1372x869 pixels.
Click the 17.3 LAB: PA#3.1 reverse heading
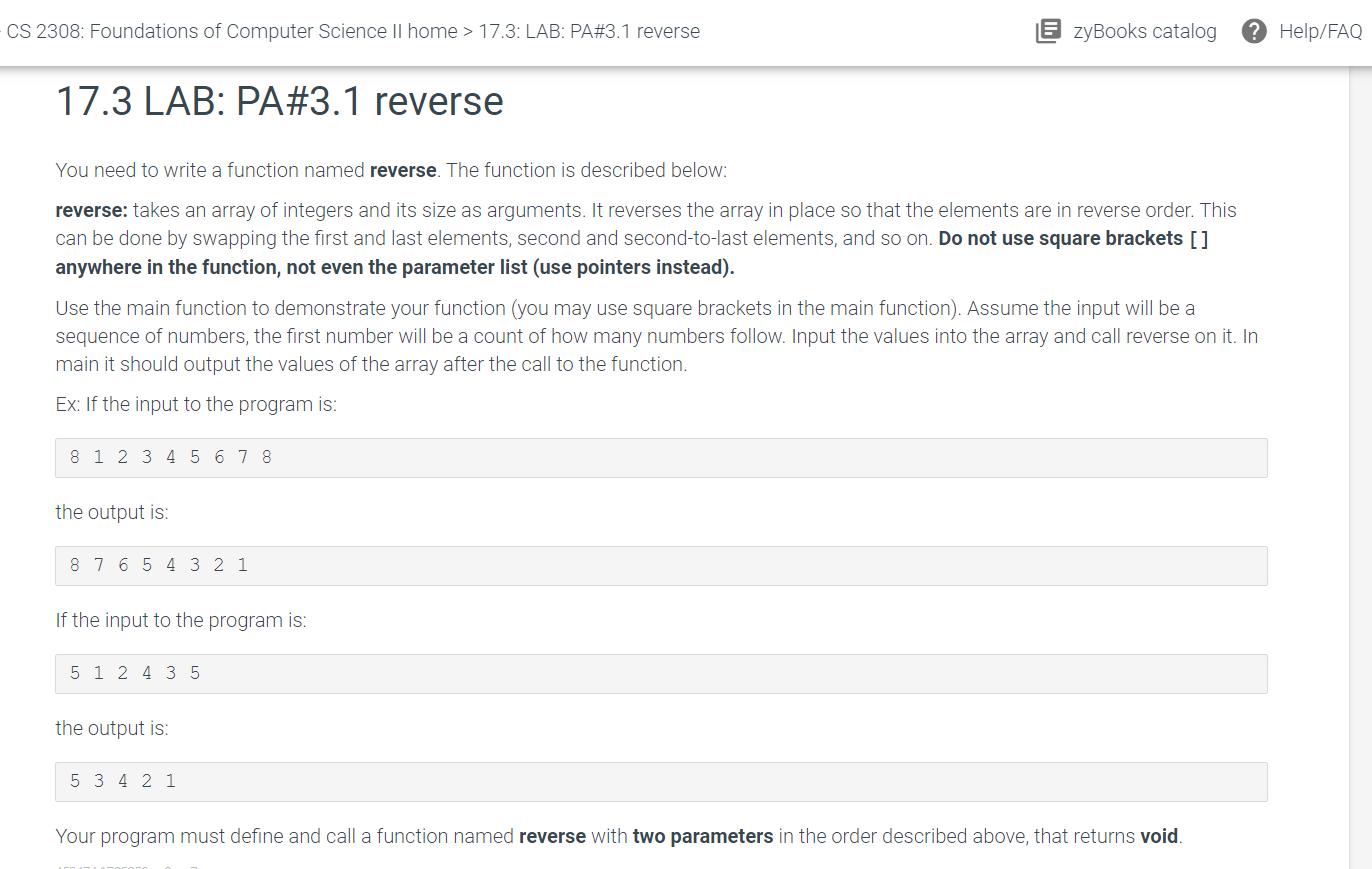tap(279, 100)
